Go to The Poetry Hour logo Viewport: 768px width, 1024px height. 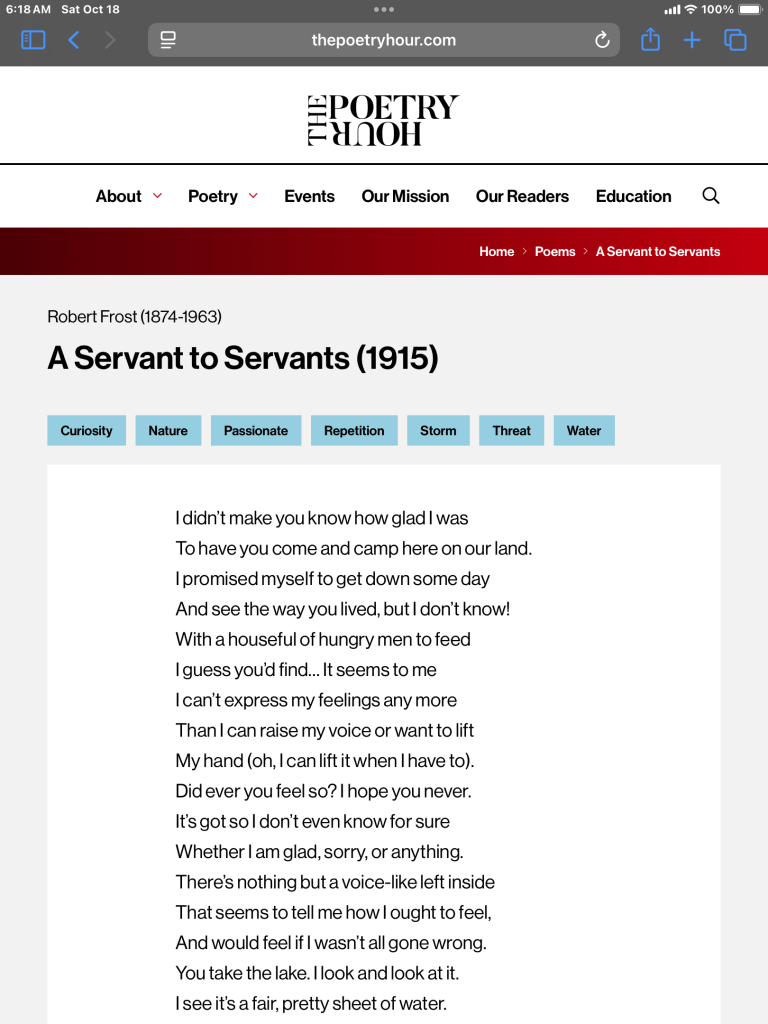tap(383, 120)
